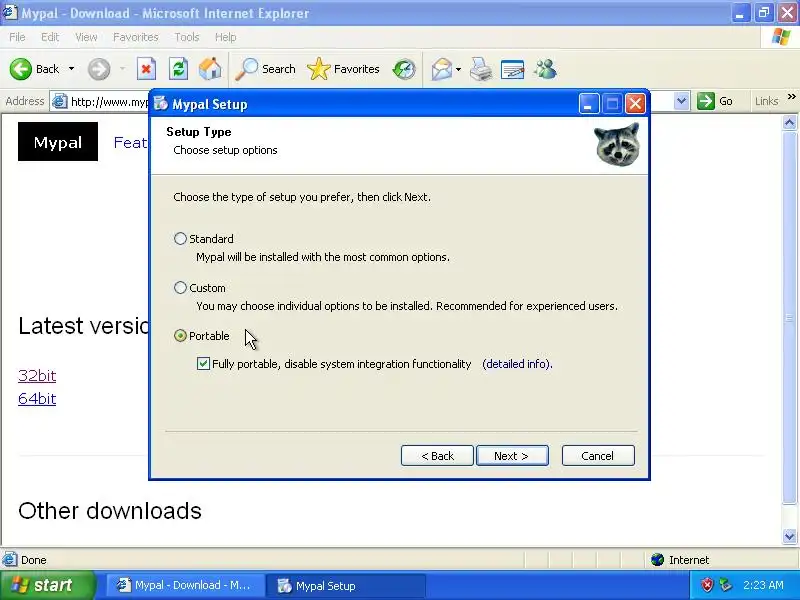Open the History icon in the IE toolbar
The width and height of the screenshot is (800, 600).
(404, 69)
